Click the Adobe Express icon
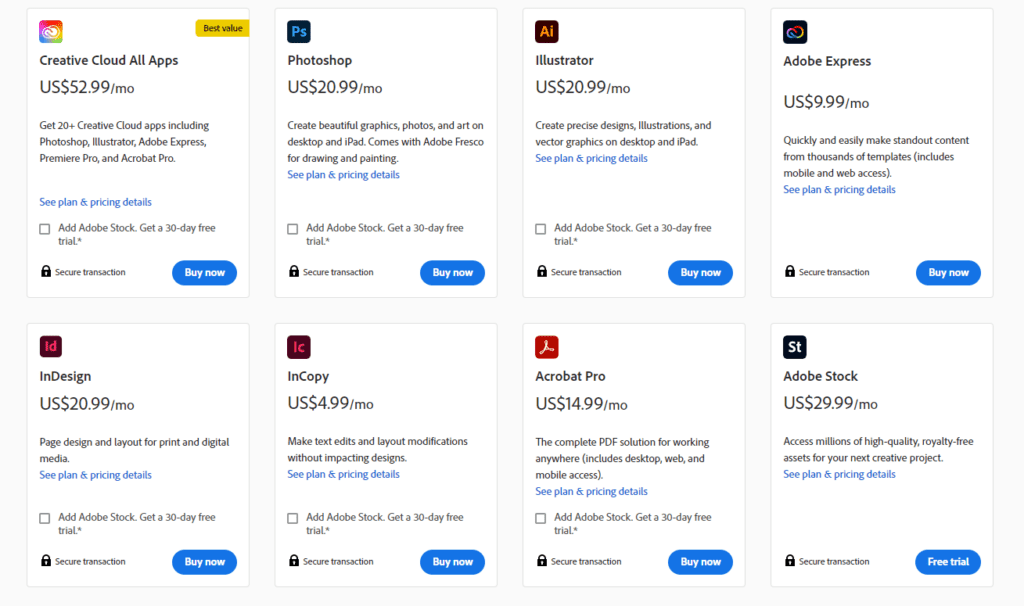 click(795, 32)
